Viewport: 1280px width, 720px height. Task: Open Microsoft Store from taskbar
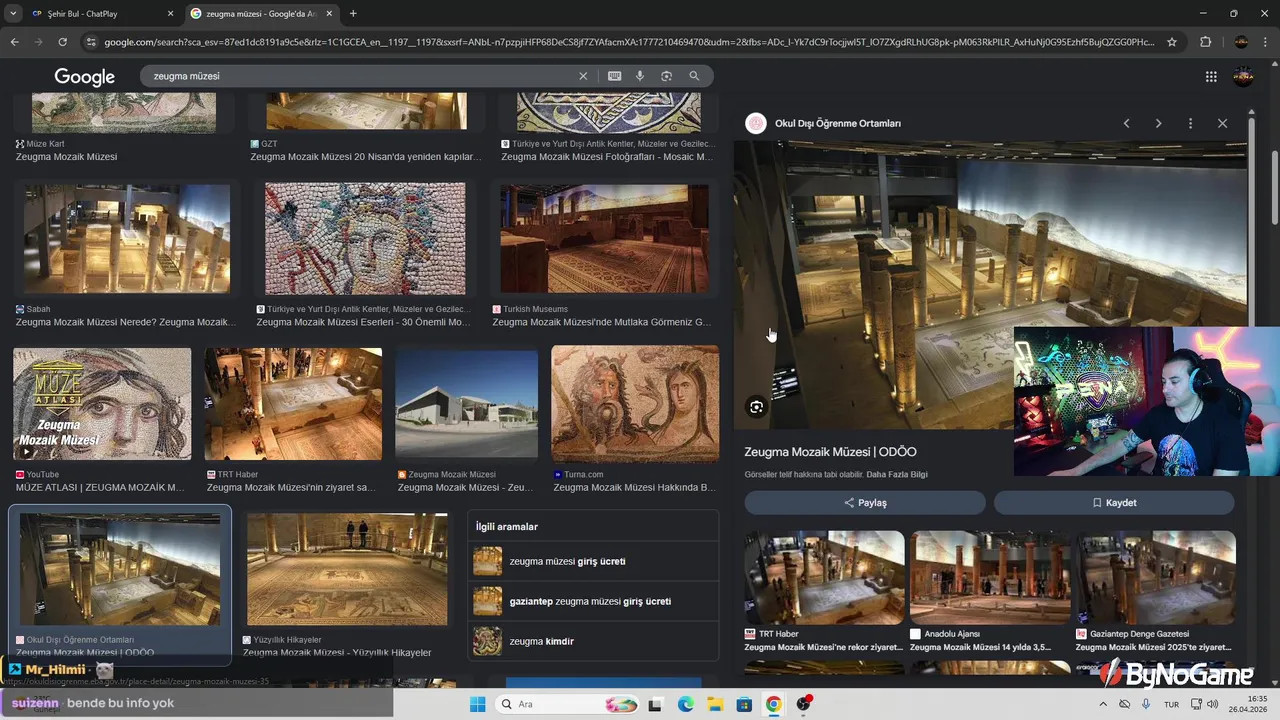coord(744,704)
